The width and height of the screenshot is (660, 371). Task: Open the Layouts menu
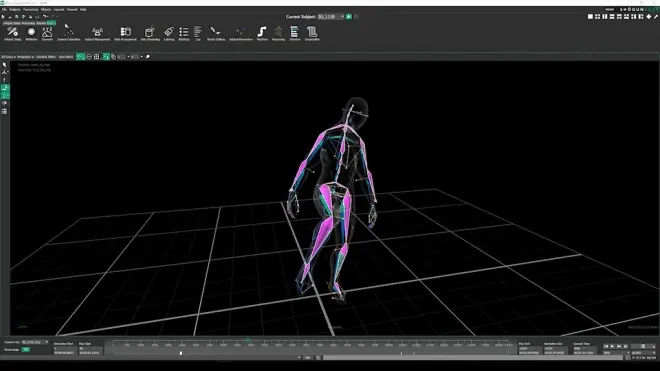coord(59,9)
